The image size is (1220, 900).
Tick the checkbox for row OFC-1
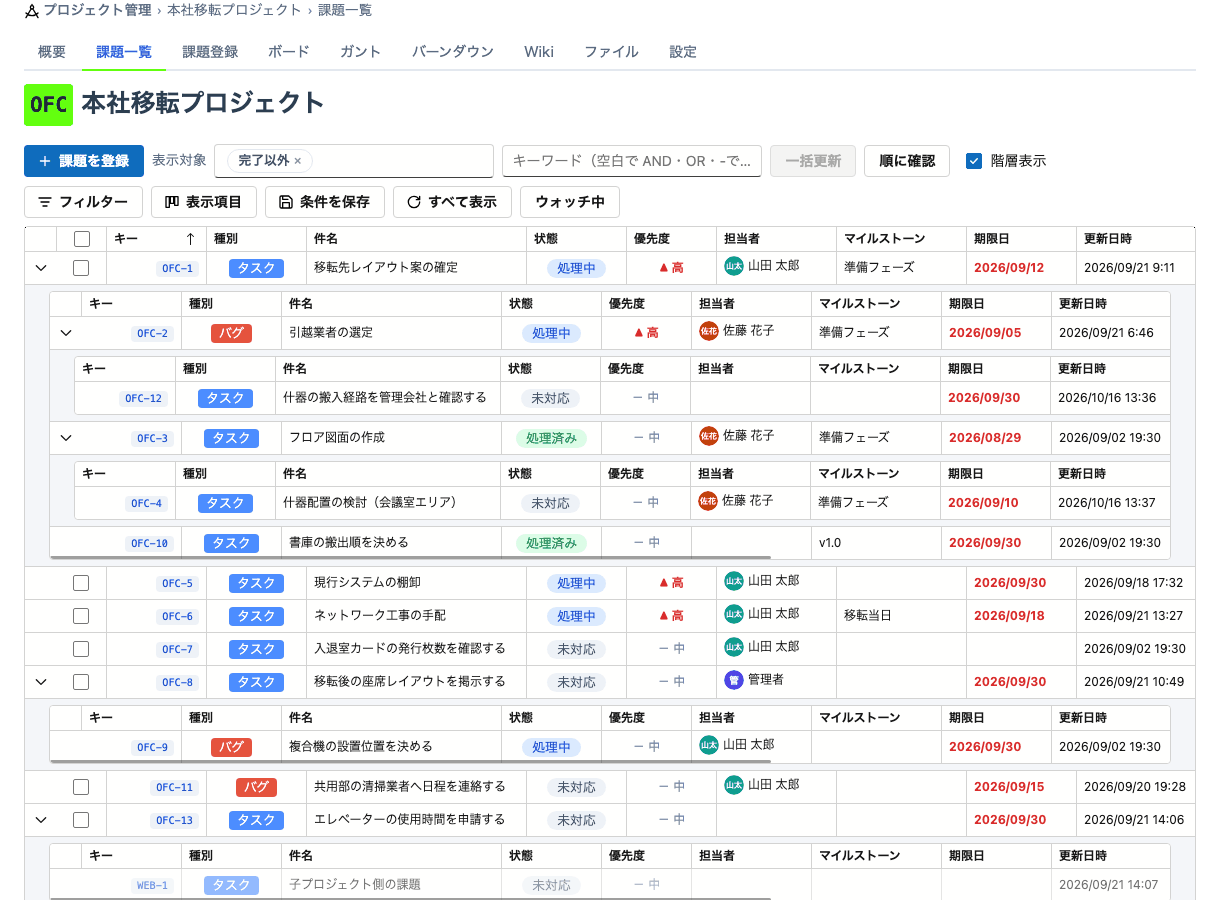tap(81, 268)
